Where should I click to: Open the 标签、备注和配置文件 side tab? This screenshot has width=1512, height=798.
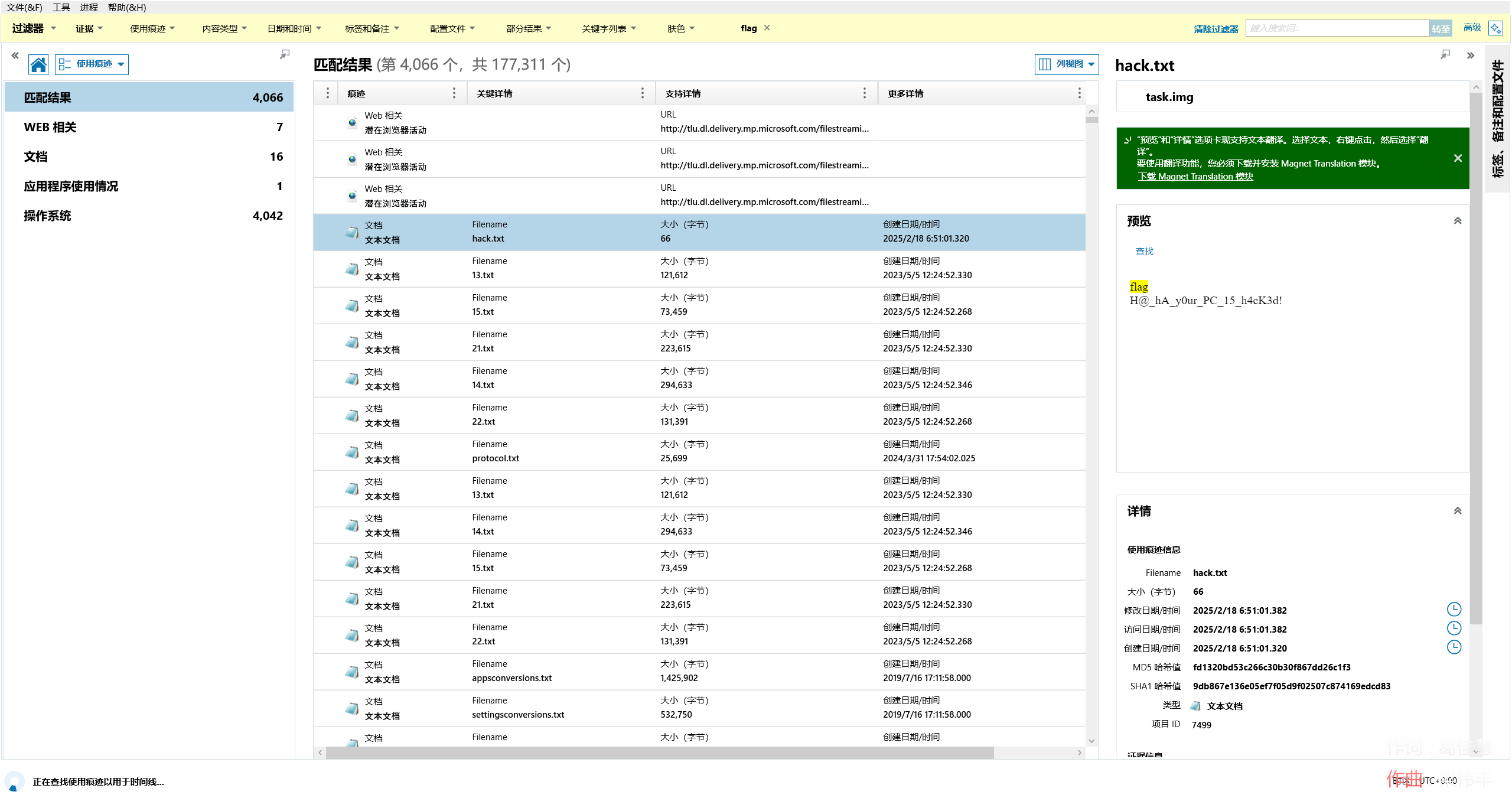1498,118
